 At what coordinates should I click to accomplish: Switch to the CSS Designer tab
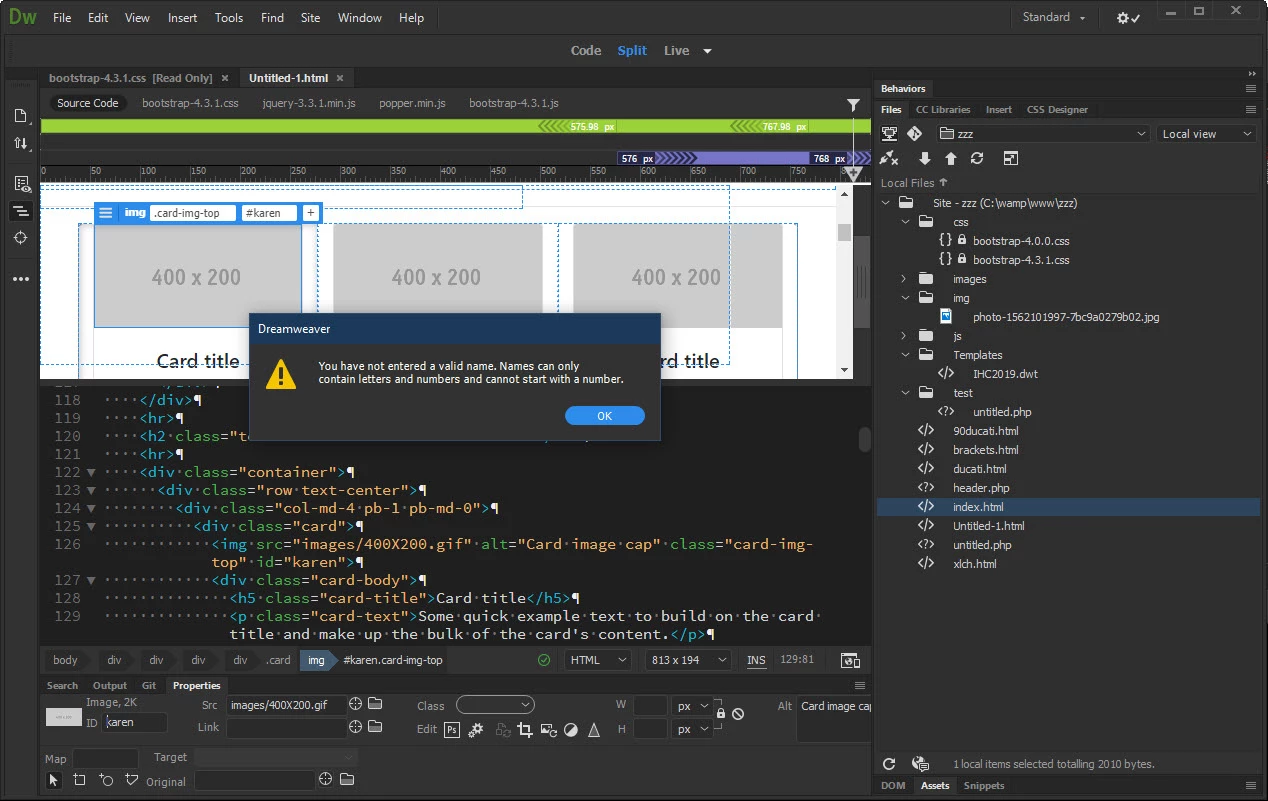(1057, 110)
